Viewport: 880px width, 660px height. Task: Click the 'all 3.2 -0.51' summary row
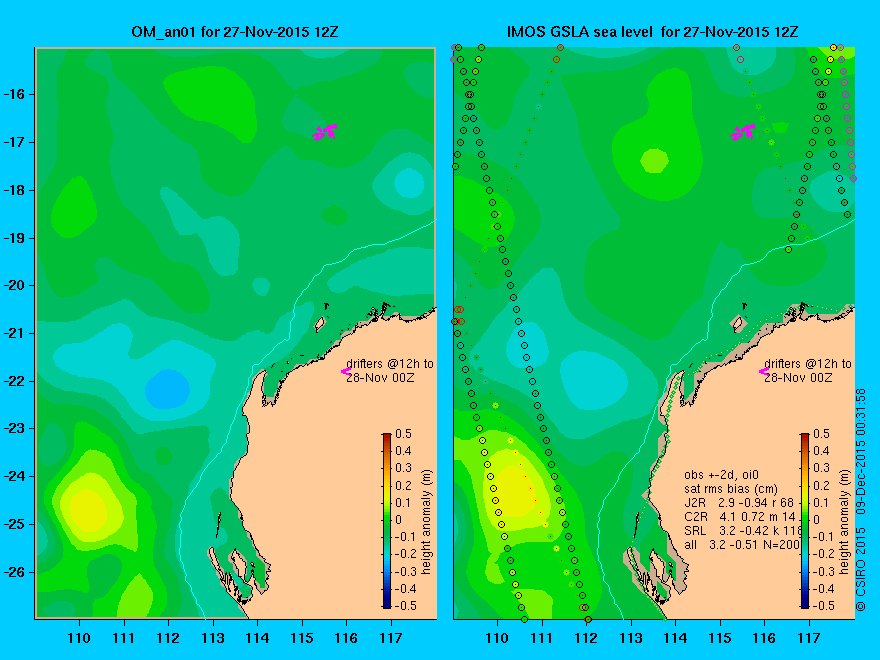[742, 544]
